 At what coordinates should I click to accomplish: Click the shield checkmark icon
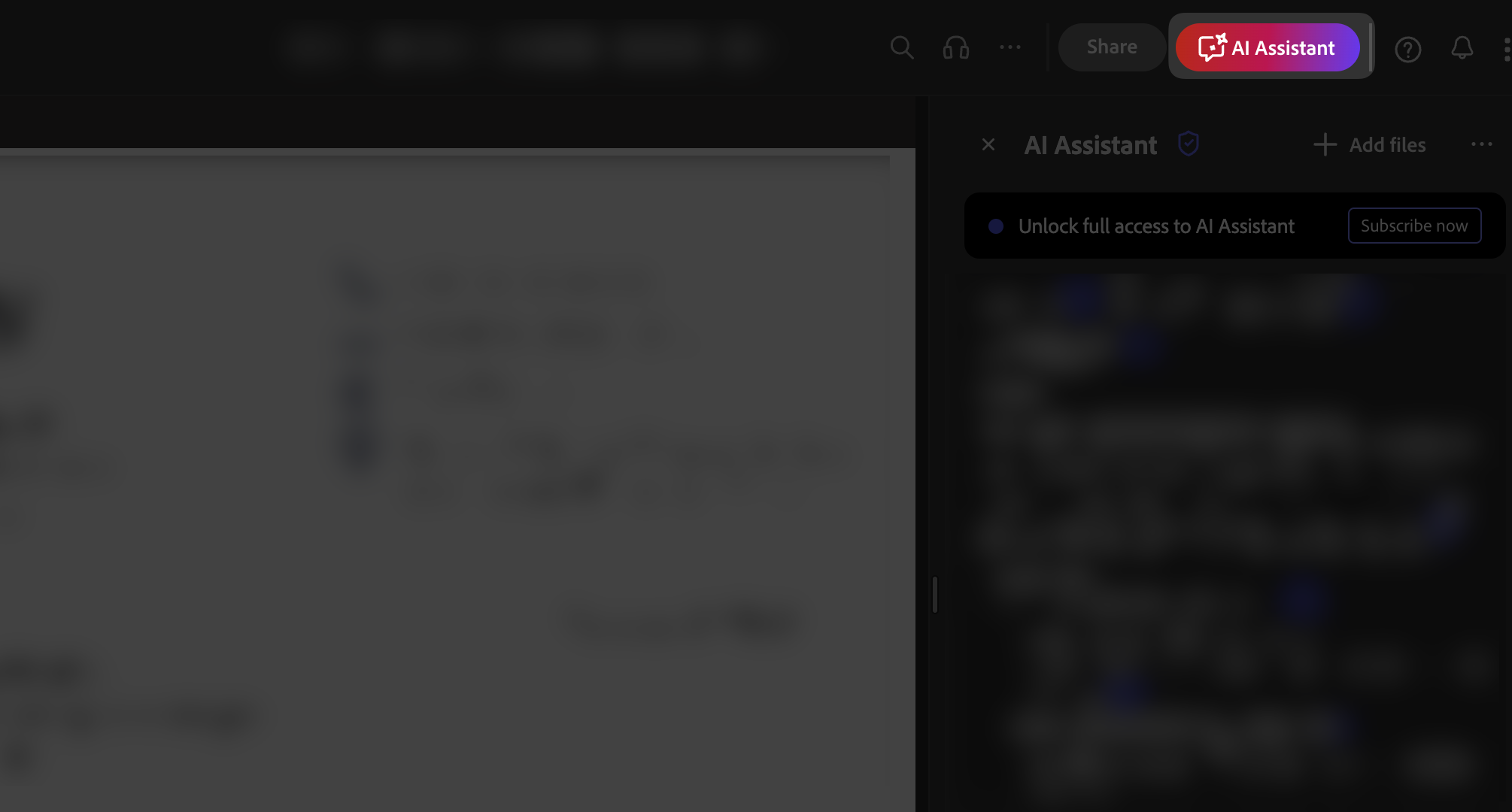coord(1189,144)
